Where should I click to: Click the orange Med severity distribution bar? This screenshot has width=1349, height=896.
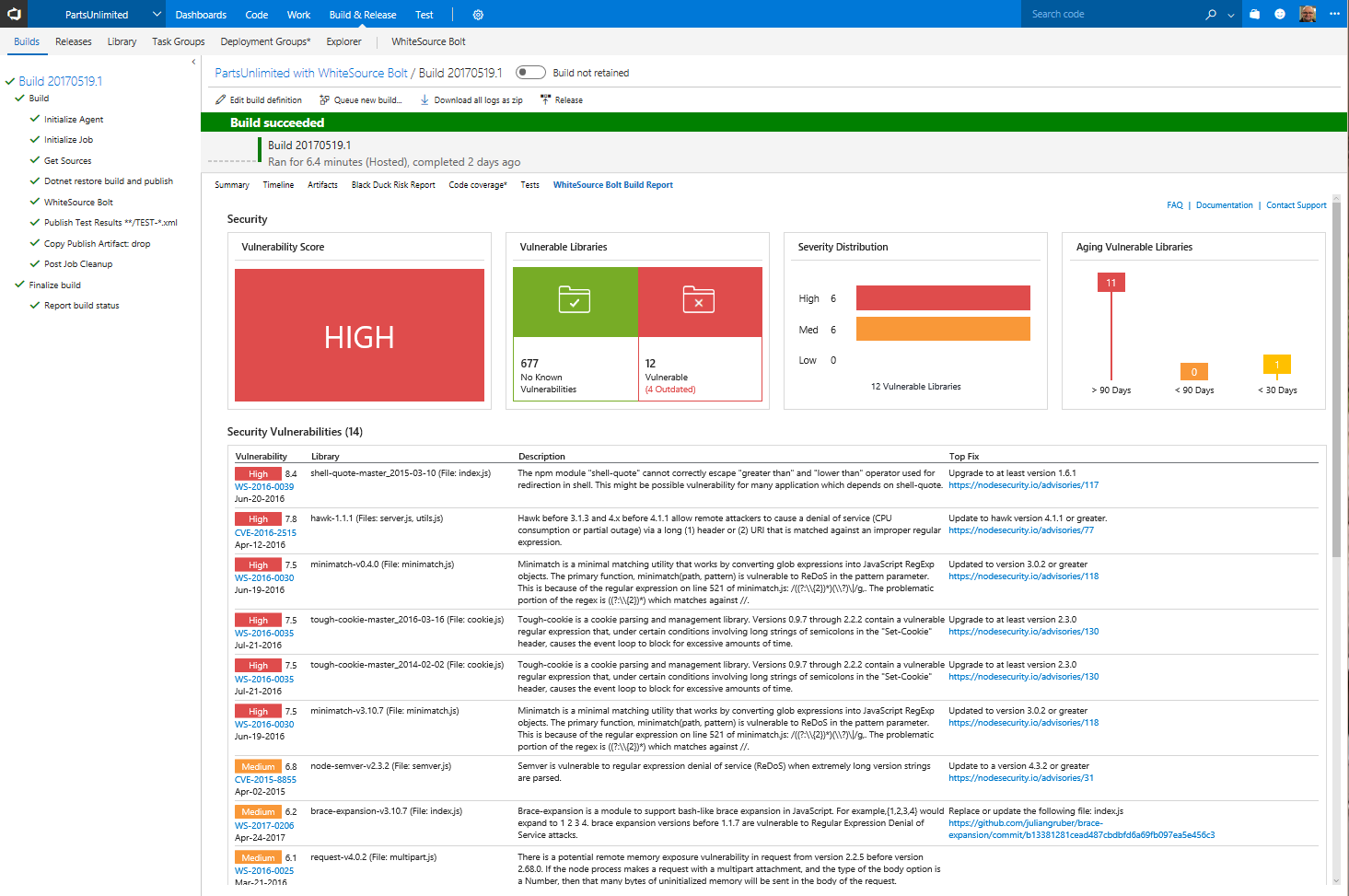pyautogui.click(x=943, y=329)
